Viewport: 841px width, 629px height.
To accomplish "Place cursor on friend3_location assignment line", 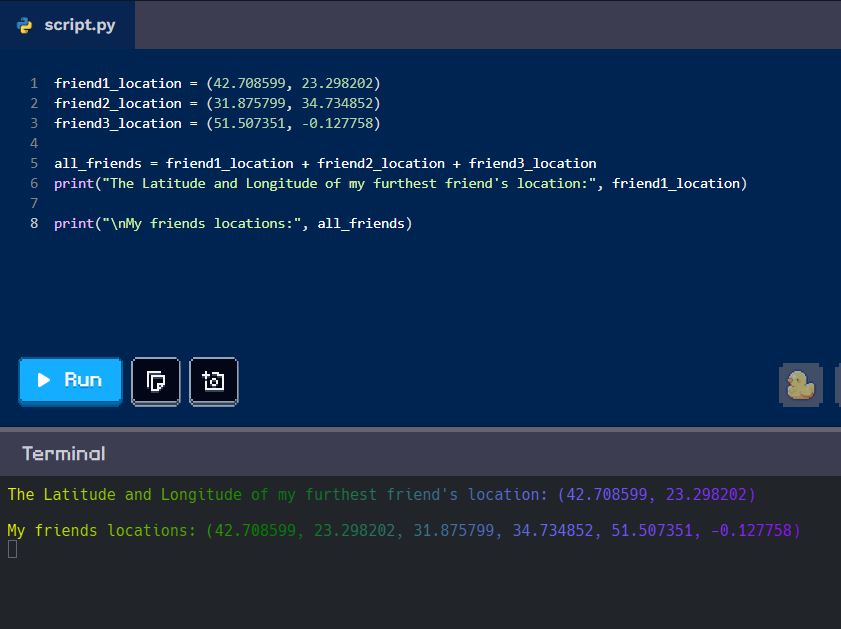I will point(217,123).
